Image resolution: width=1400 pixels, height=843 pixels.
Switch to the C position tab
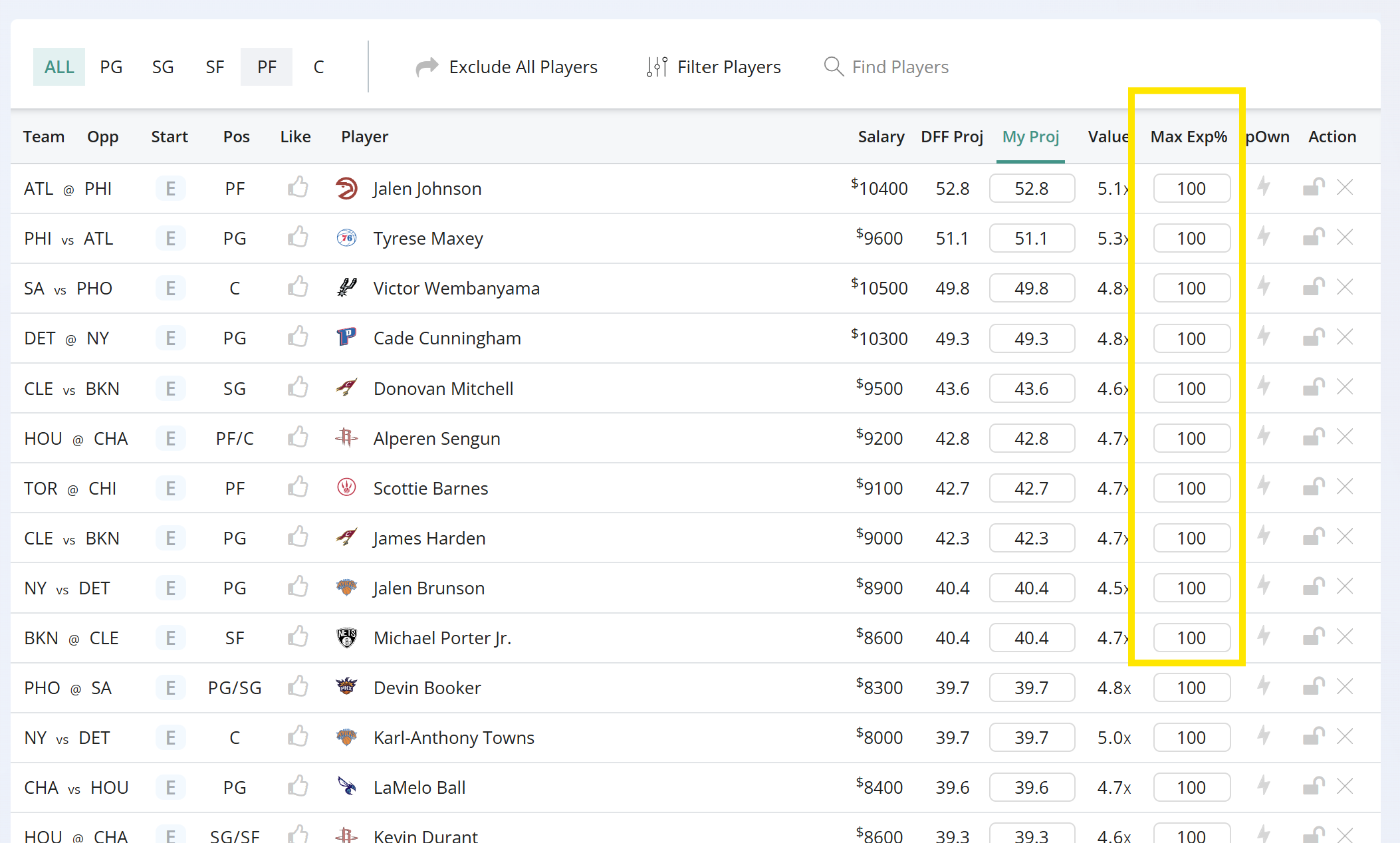(x=318, y=67)
